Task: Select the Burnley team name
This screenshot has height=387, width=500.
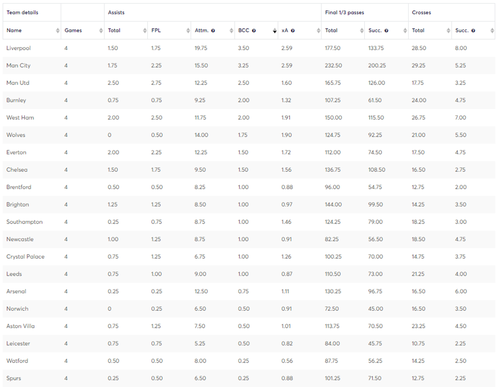Action: tap(16, 100)
